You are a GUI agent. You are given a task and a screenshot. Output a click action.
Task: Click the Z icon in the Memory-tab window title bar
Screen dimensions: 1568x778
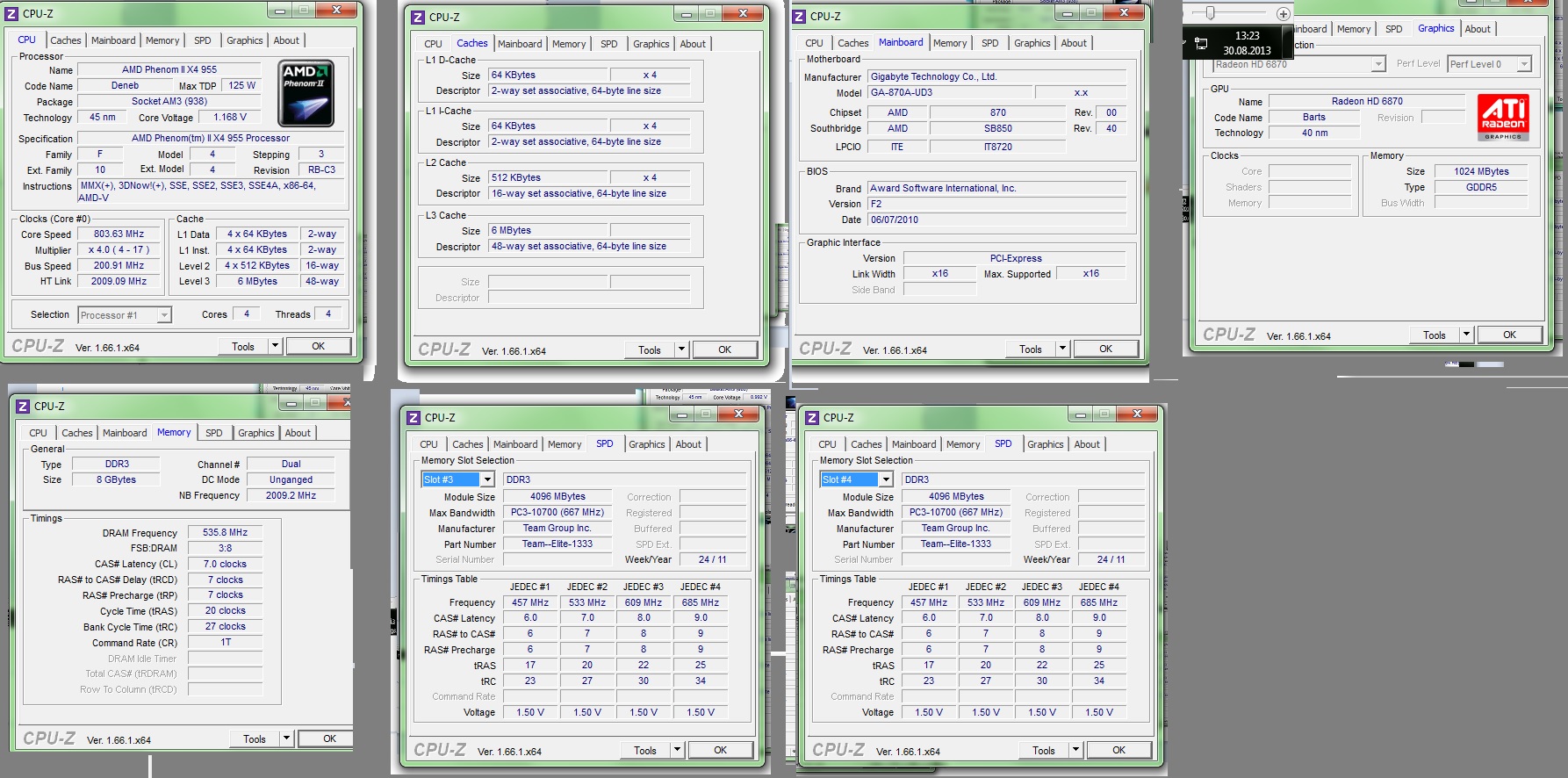click(x=23, y=407)
